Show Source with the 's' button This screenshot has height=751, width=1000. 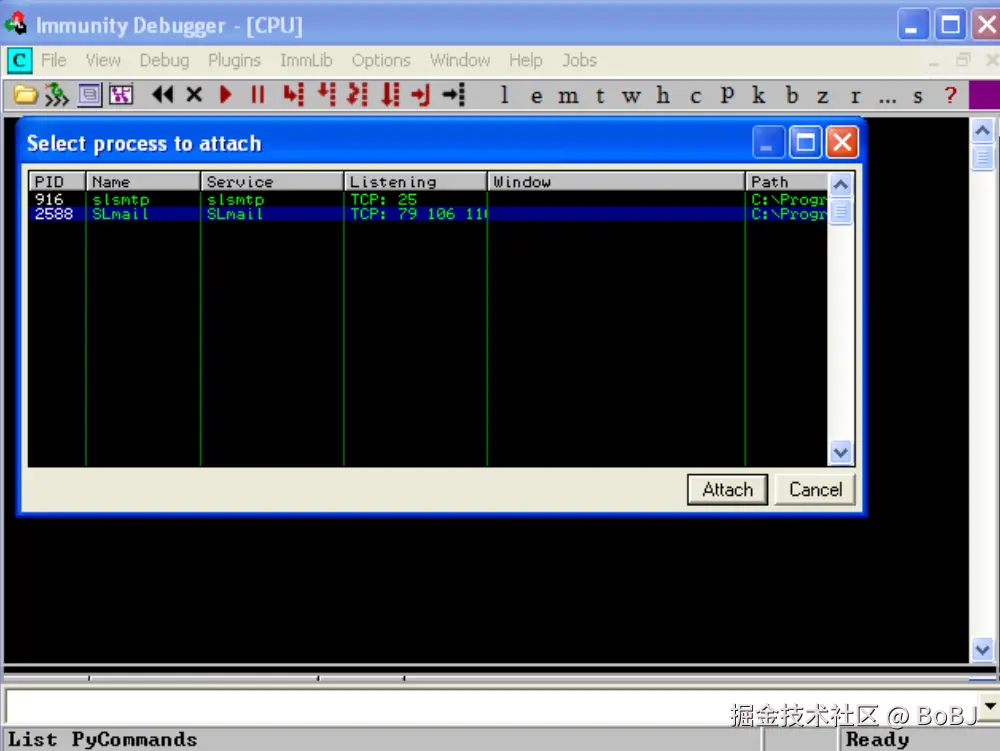coord(918,96)
